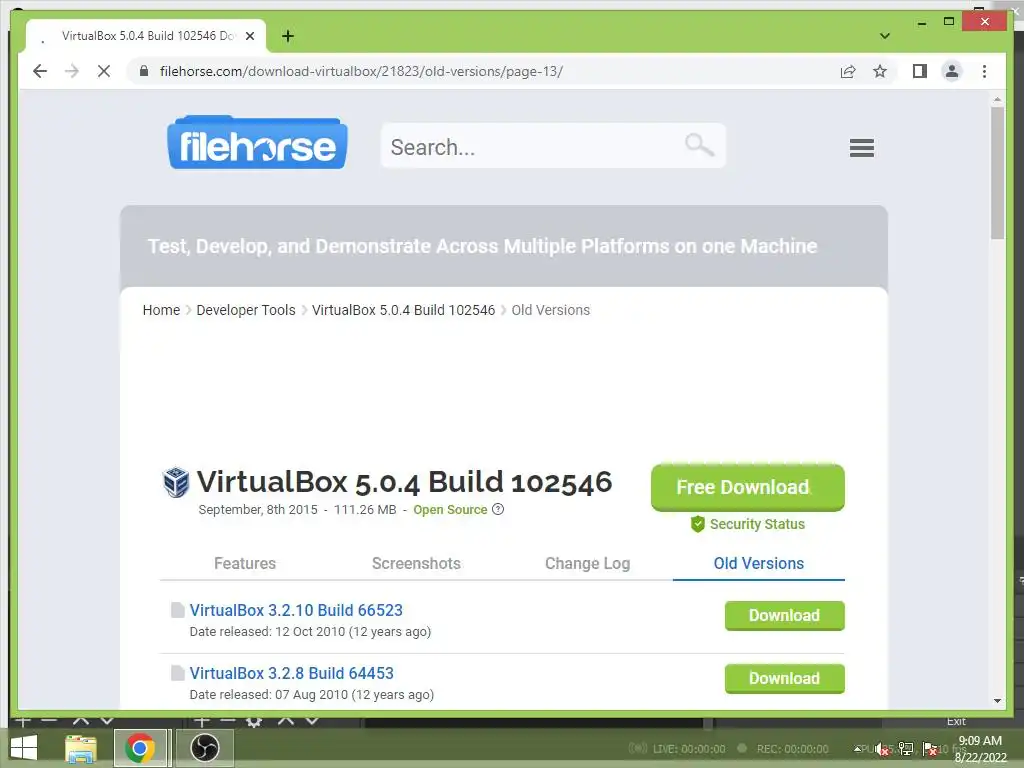Click the volume tray icon
1024x768 pixels.
pos(881,749)
